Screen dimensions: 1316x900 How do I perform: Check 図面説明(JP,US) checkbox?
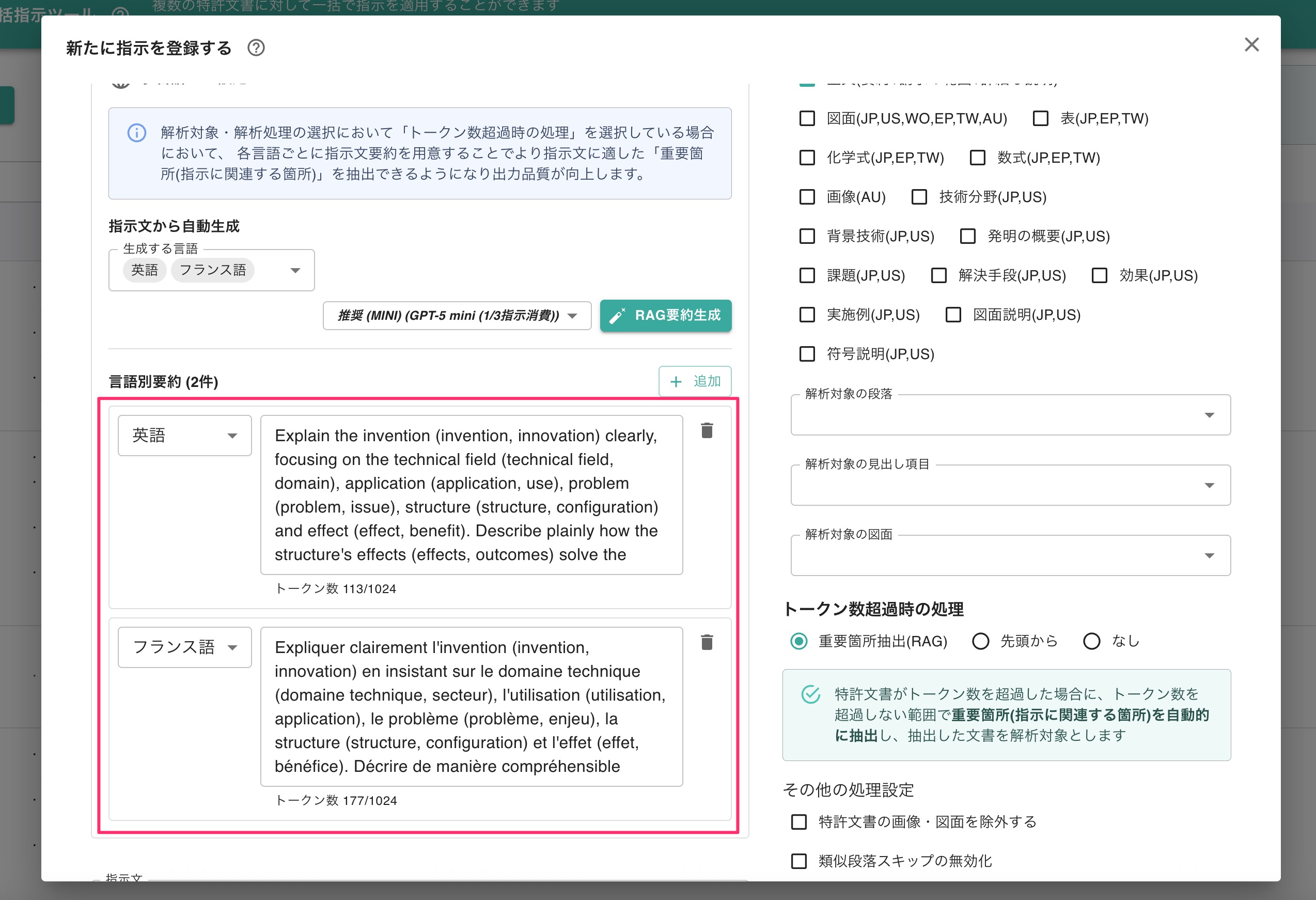[953, 314]
